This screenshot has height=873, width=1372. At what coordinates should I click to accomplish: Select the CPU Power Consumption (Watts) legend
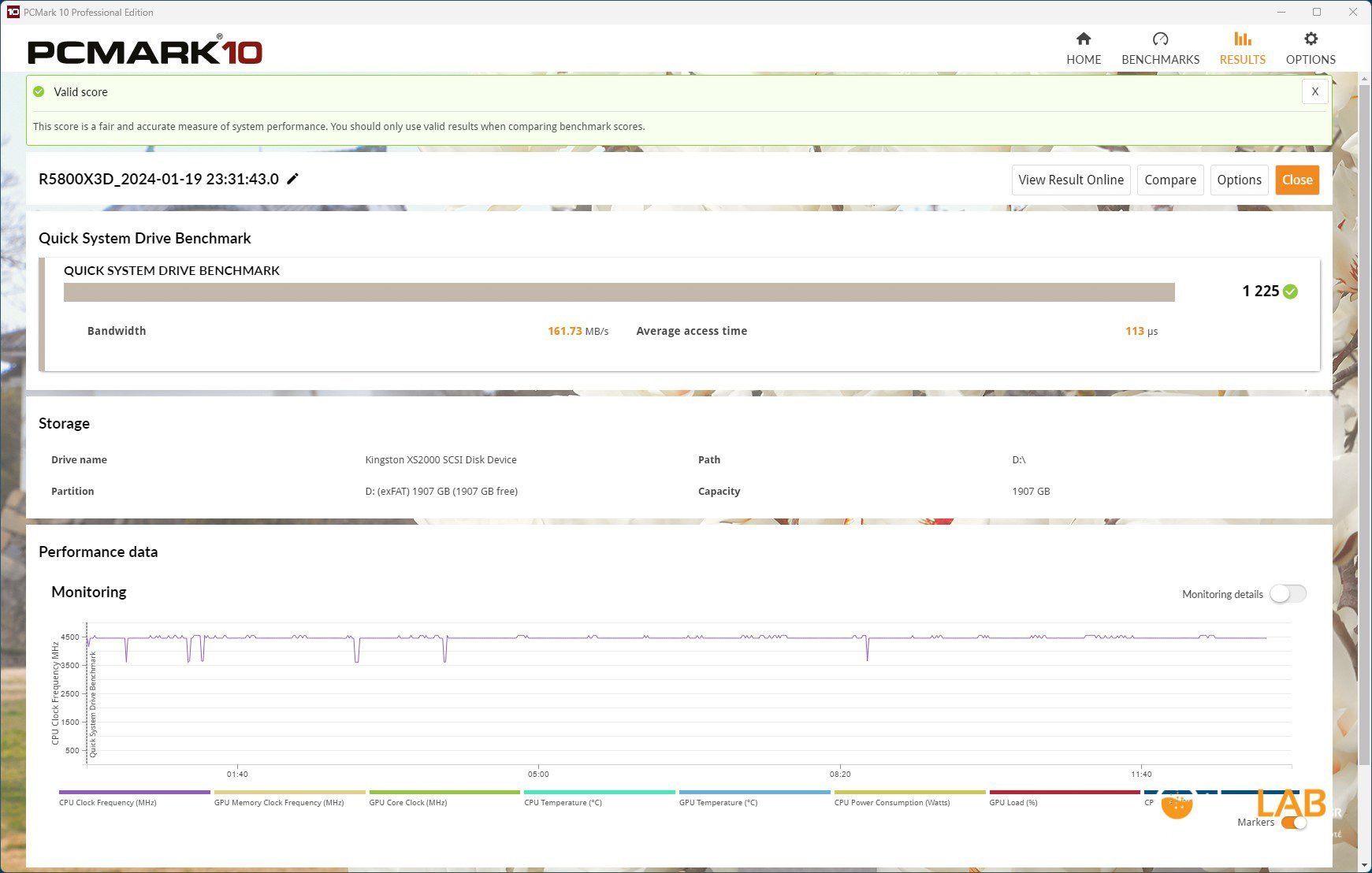click(x=910, y=798)
